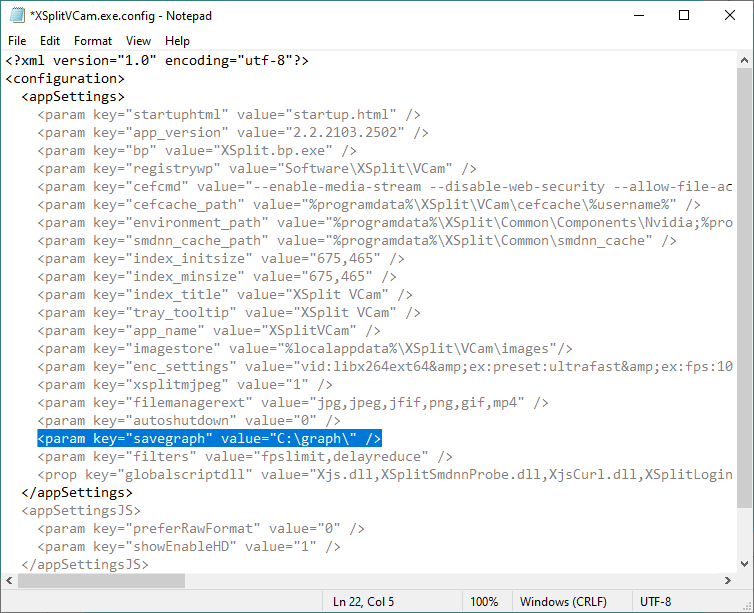Click the Windows (CRLF) status entry
The width and height of the screenshot is (754, 613).
coord(563,602)
